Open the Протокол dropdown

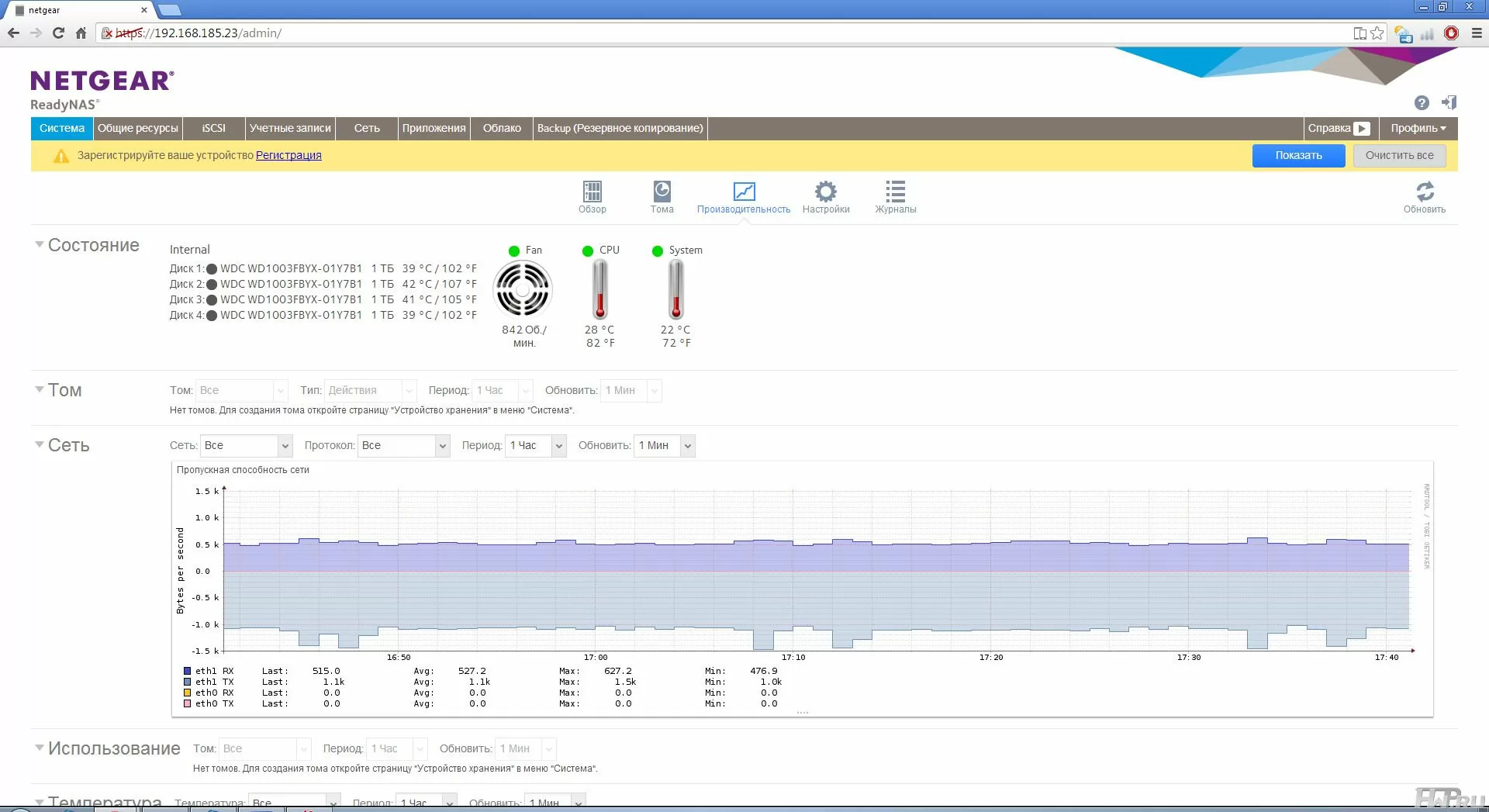404,445
